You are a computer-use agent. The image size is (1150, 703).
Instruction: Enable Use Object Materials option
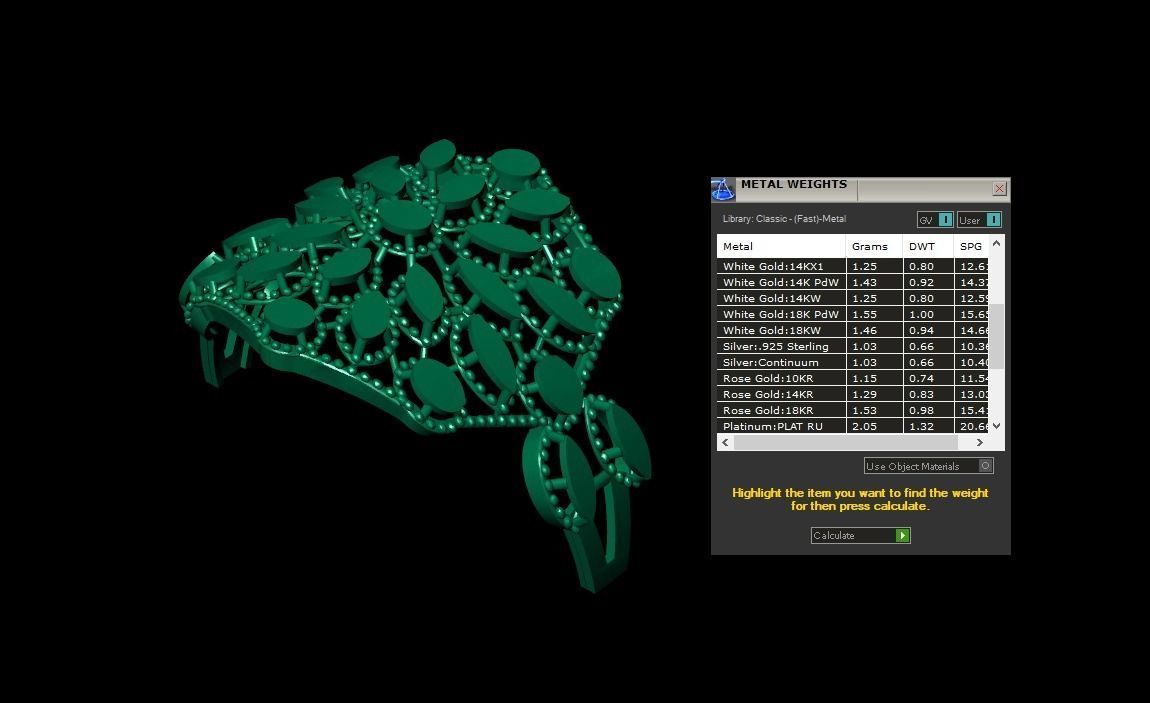tap(929, 465)
